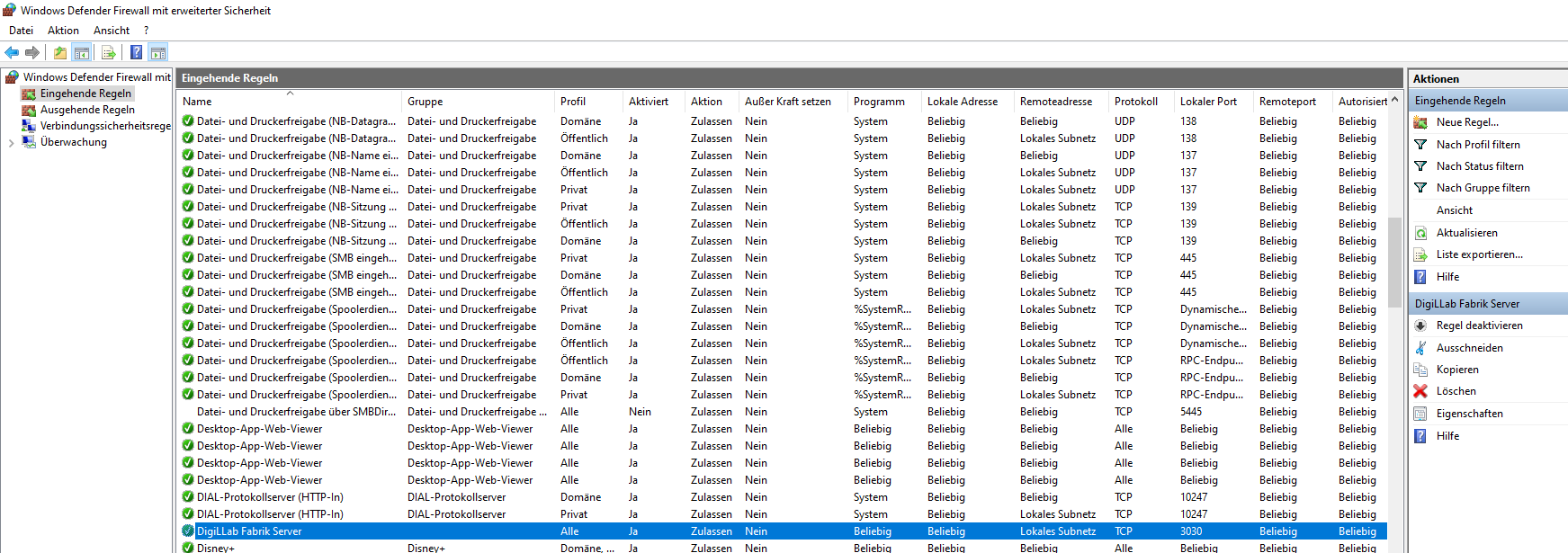This screenshot has height=553, width=1568.
Task: Click the scroll-up arrow of rules list
Action: [1394, 100]
